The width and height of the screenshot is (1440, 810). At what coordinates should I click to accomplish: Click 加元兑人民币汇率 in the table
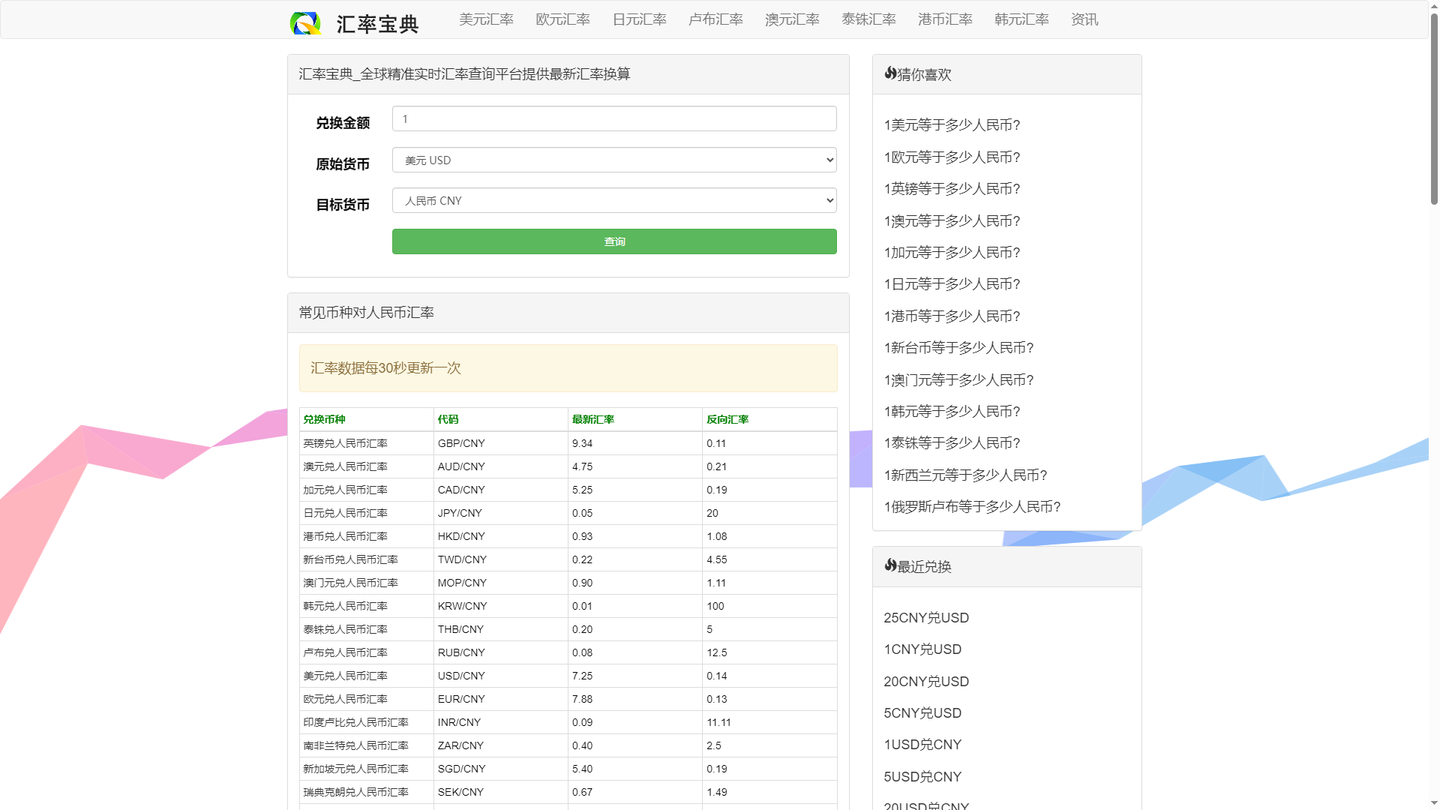(345, 490)
